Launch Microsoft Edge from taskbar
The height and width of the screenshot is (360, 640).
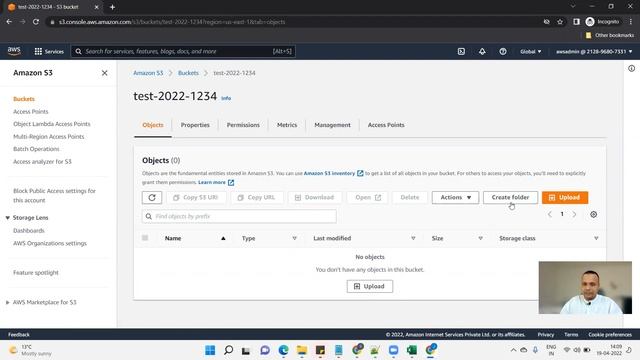pos(283,350)
